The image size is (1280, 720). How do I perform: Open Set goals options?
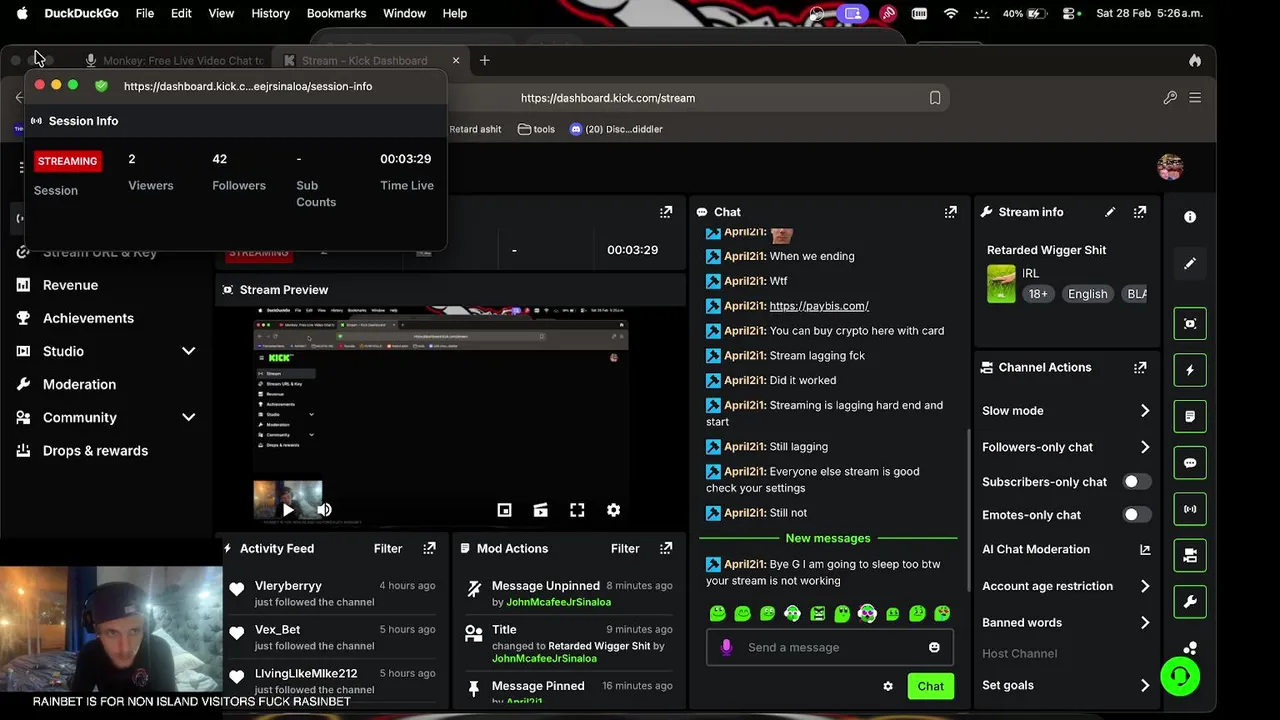pyautogui.click(x=1066, y=685)
